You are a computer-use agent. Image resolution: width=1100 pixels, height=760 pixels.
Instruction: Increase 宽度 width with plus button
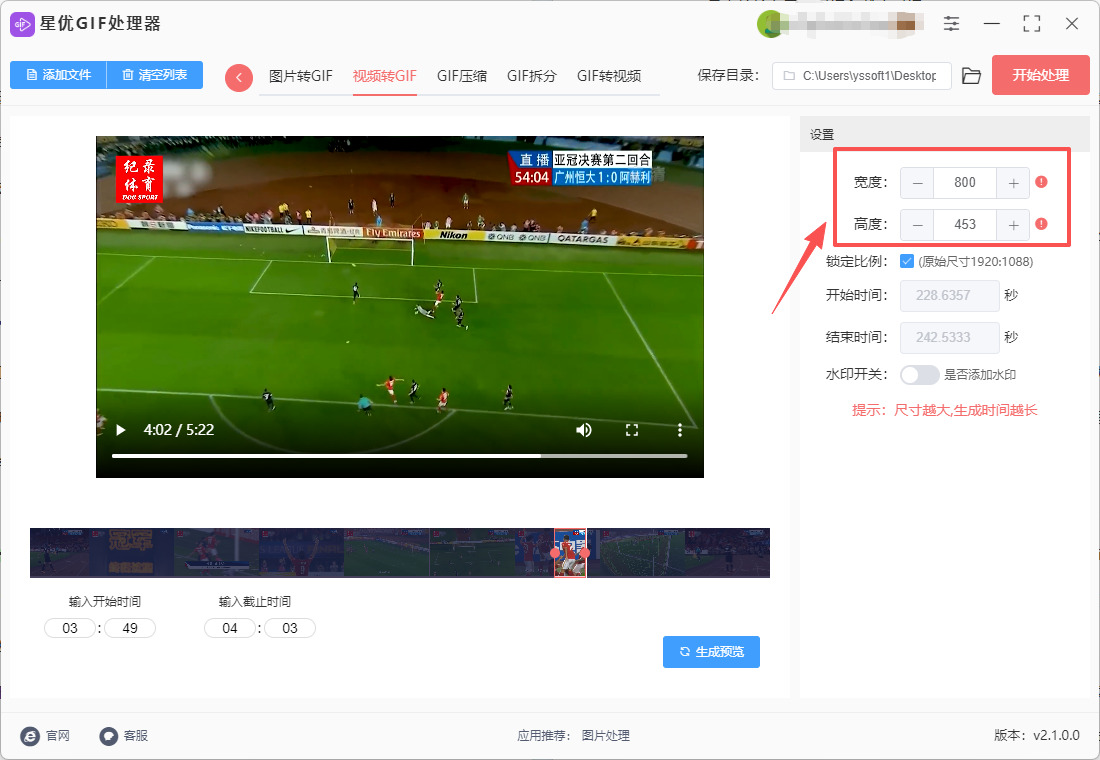click(x=1013, y=183)
